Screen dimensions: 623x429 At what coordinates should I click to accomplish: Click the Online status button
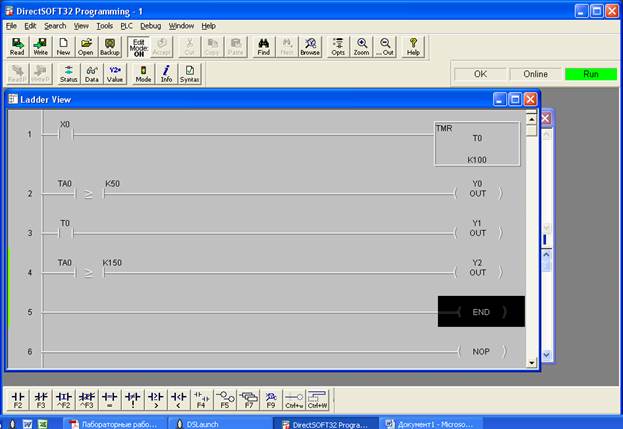tap(535, 74)
